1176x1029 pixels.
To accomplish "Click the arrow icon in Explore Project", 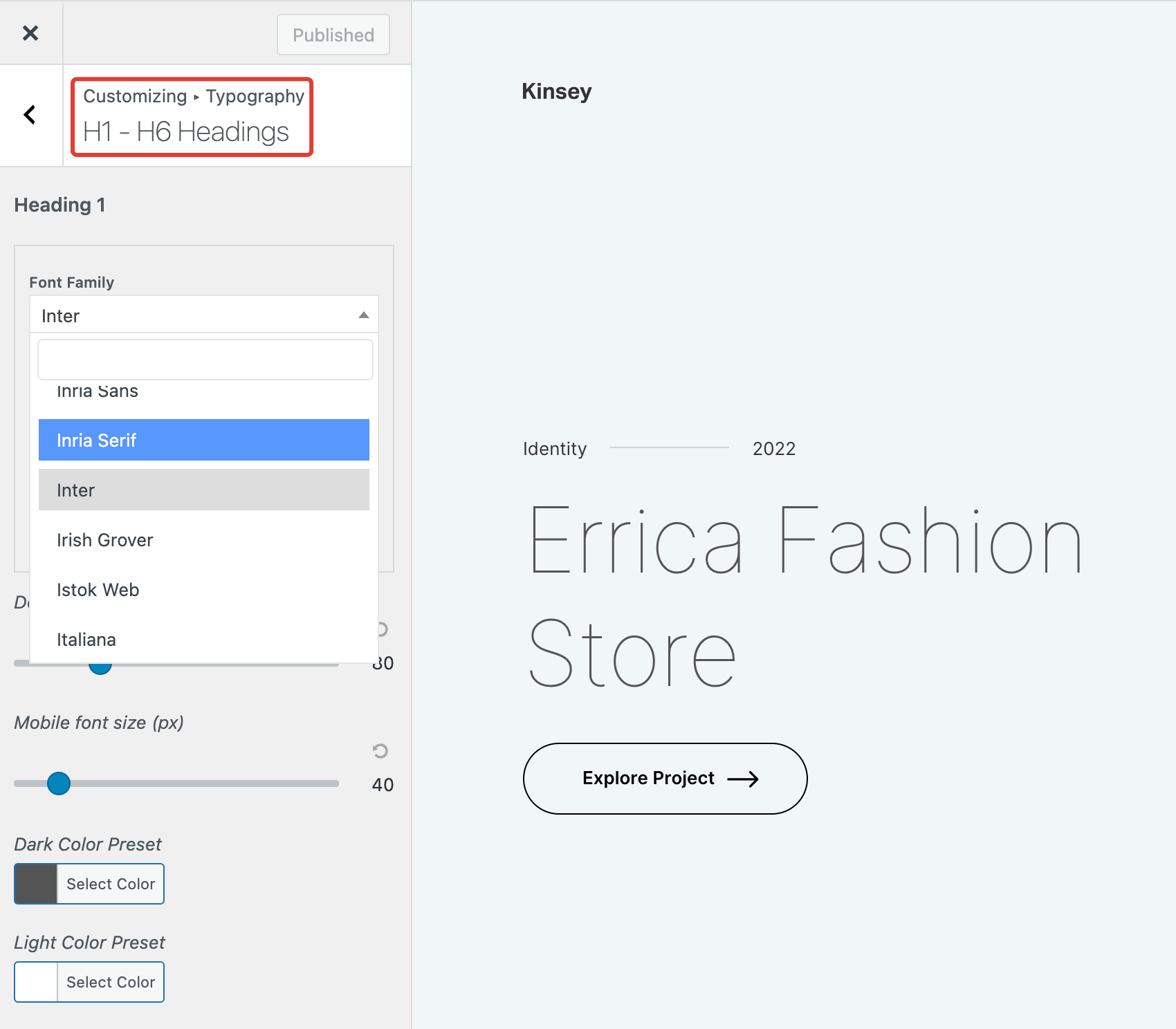I will click(x=743, y=779).
